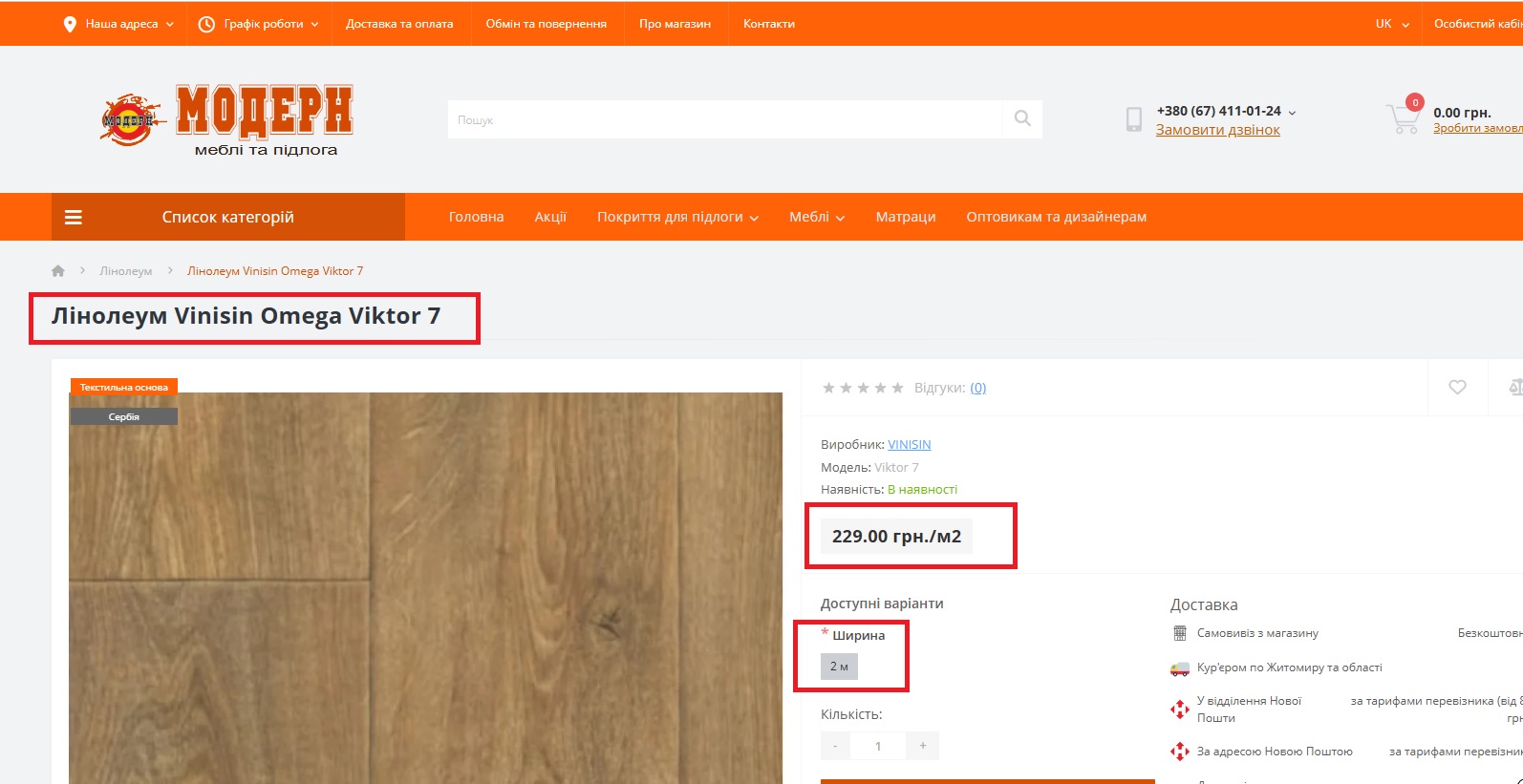Click the Замовити дзвінок link

pos(1218,130)
